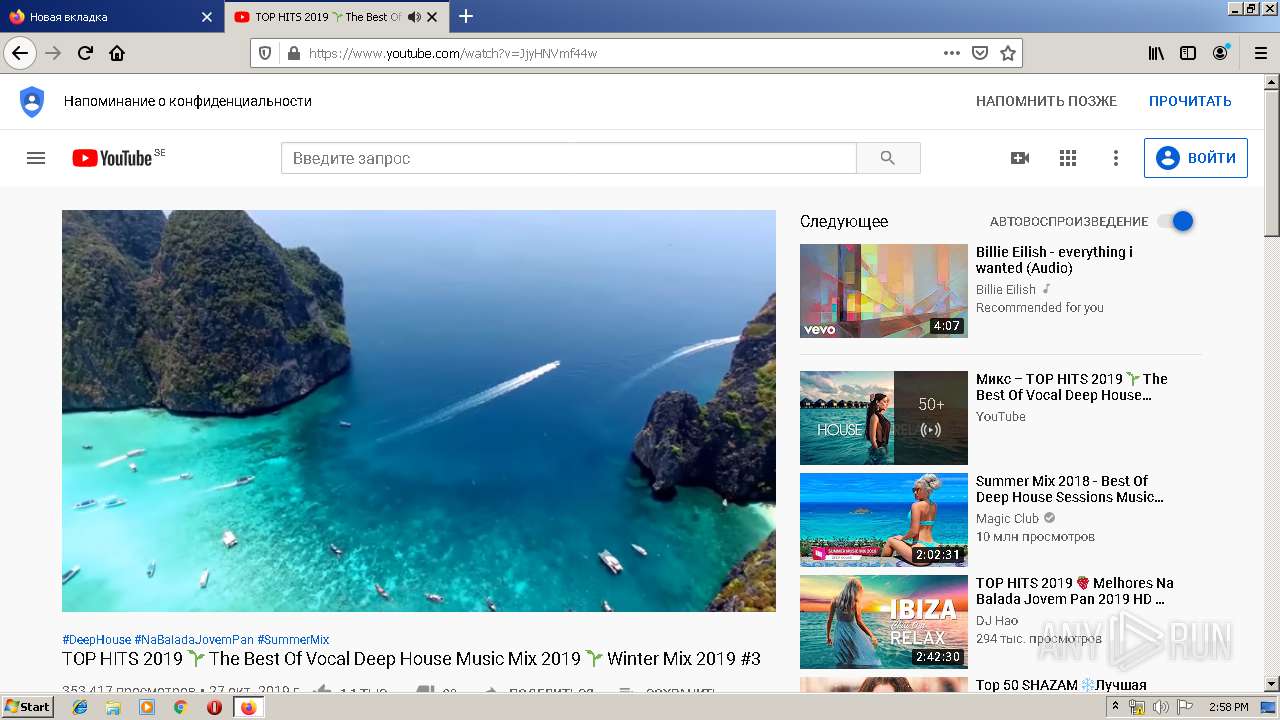This screenshot has width=1280, height=720.
Task: Reload the YouTube page
Action: pos(85,53)
